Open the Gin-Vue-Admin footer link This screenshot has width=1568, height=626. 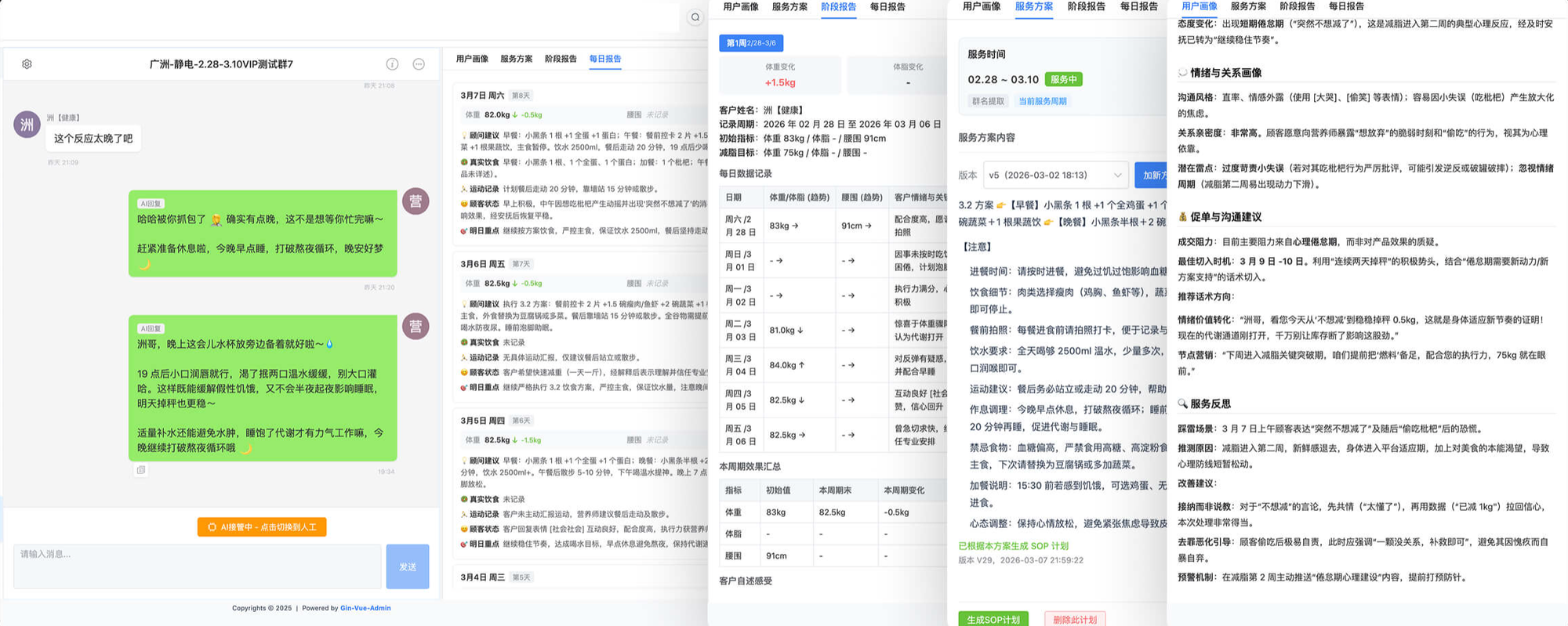pyautogui.click(x=365, y=608)
